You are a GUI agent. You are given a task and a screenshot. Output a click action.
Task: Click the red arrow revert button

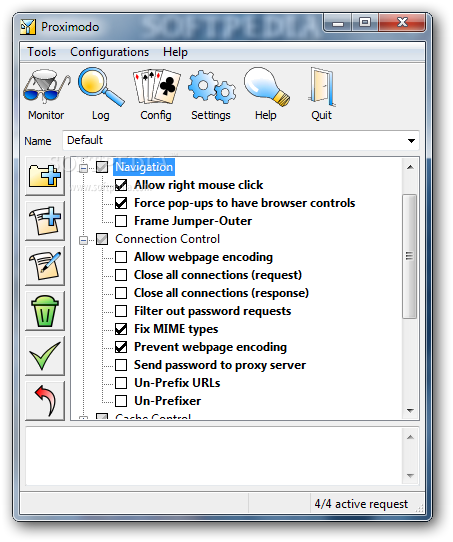(x=45, y=401)
